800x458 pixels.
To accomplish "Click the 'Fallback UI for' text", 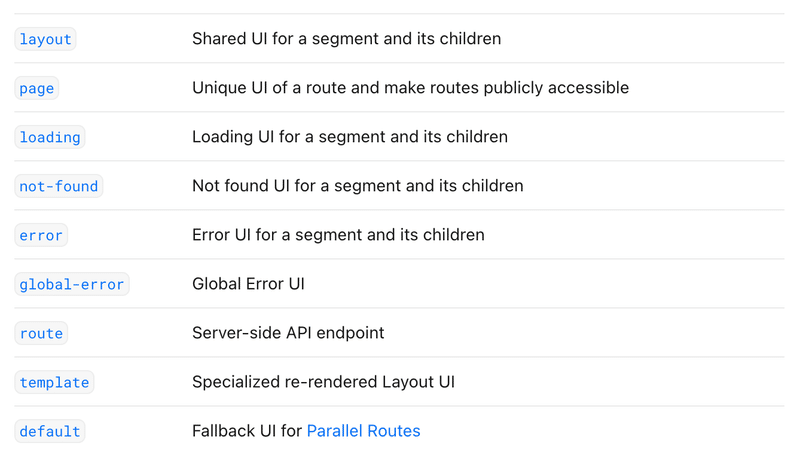I will pyautogui.click(x=246, y=431).
